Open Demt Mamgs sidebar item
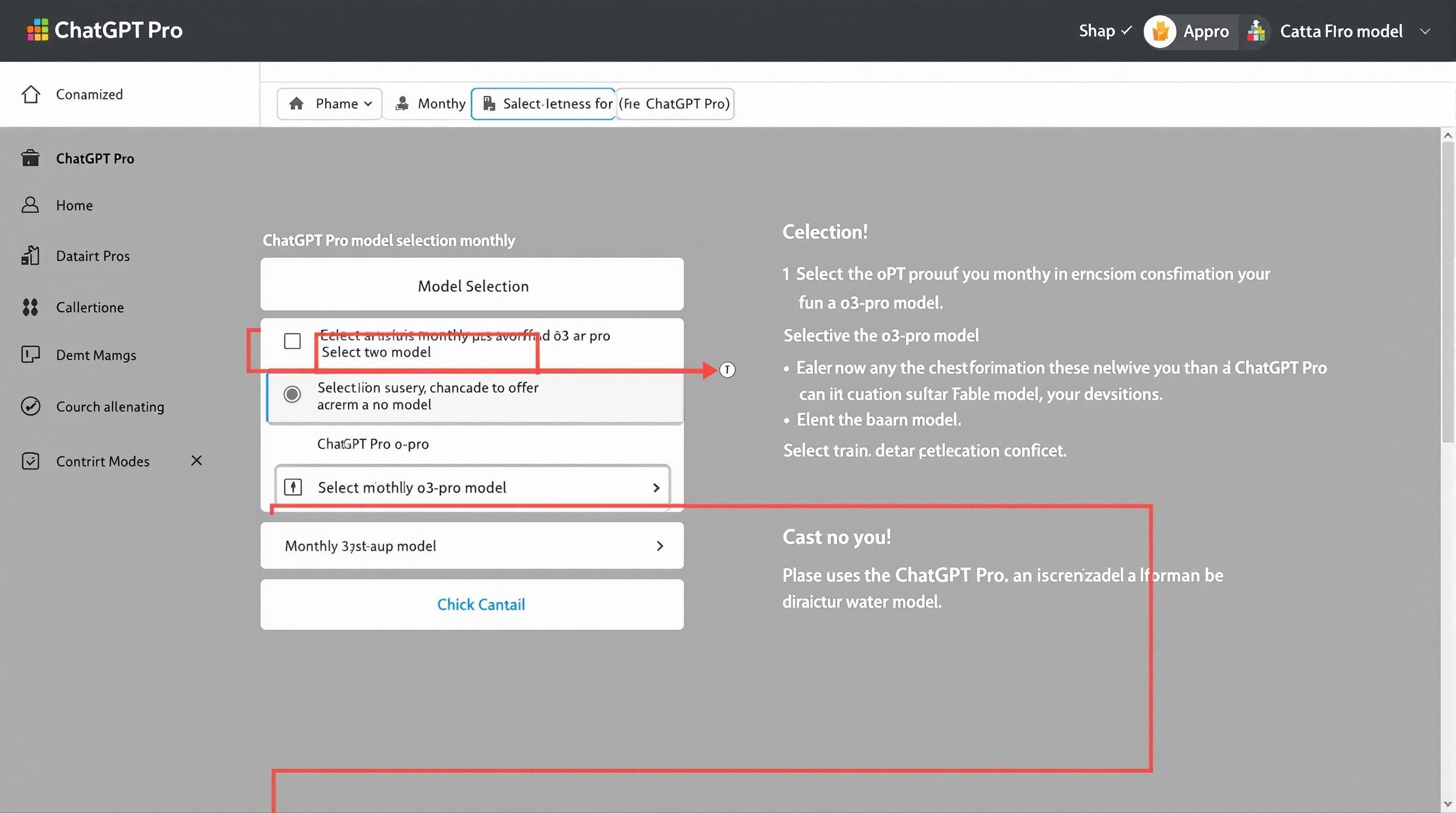This screenshot has height=813, width=1456. [x=96, y=355]
